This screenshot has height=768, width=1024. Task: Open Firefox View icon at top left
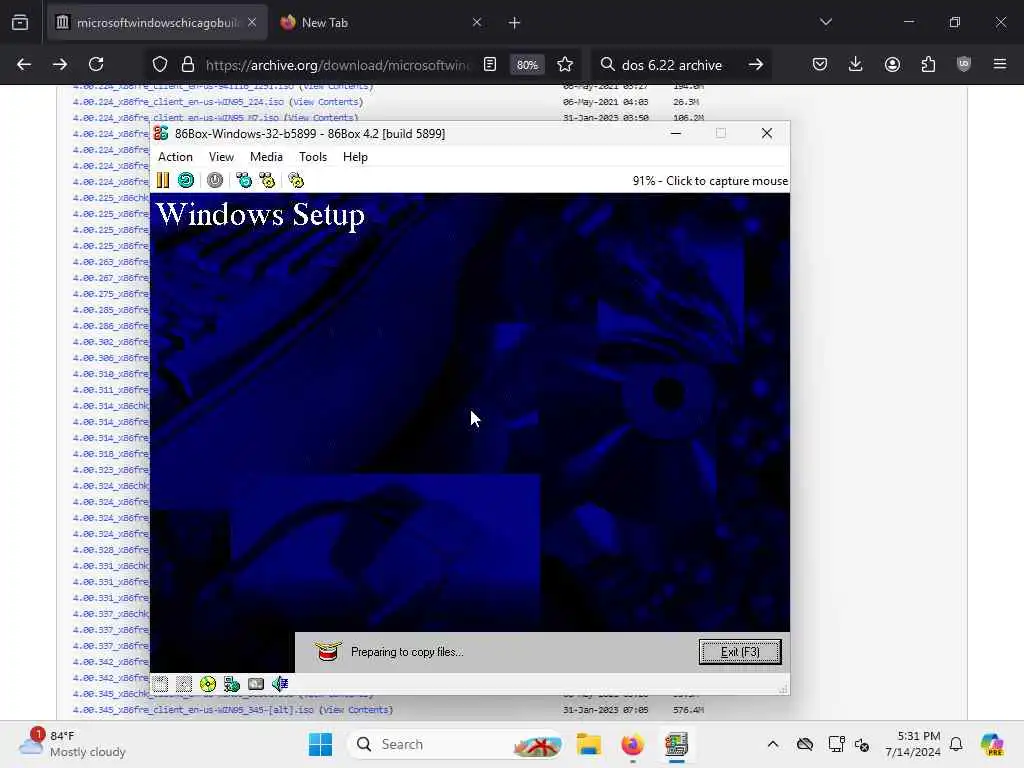point(20,23)
